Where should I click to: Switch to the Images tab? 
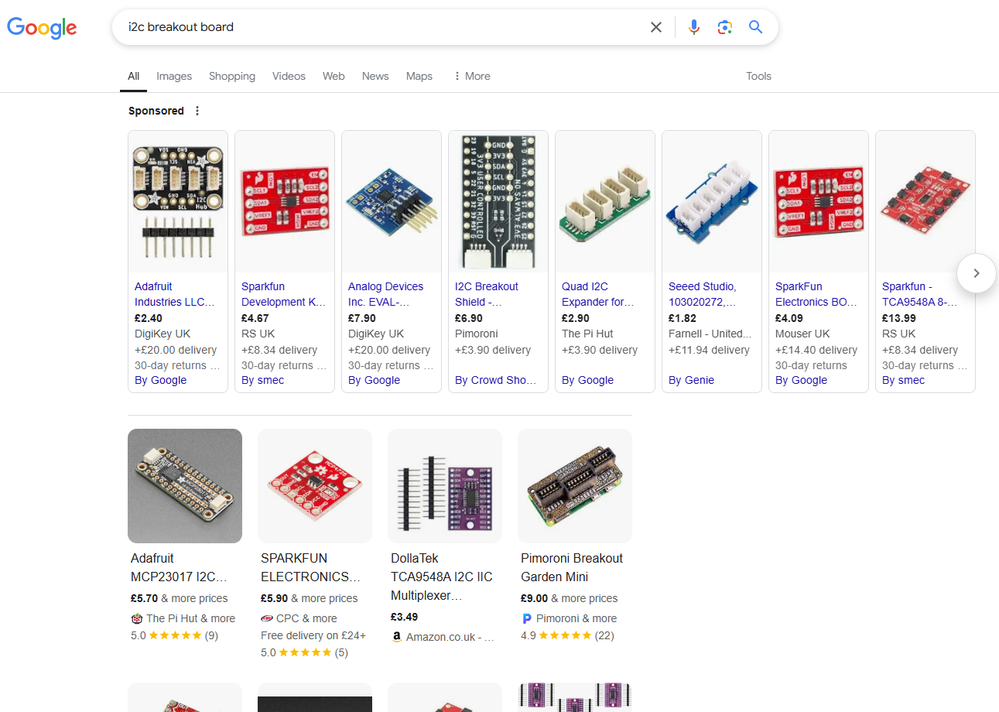[174, 76]
